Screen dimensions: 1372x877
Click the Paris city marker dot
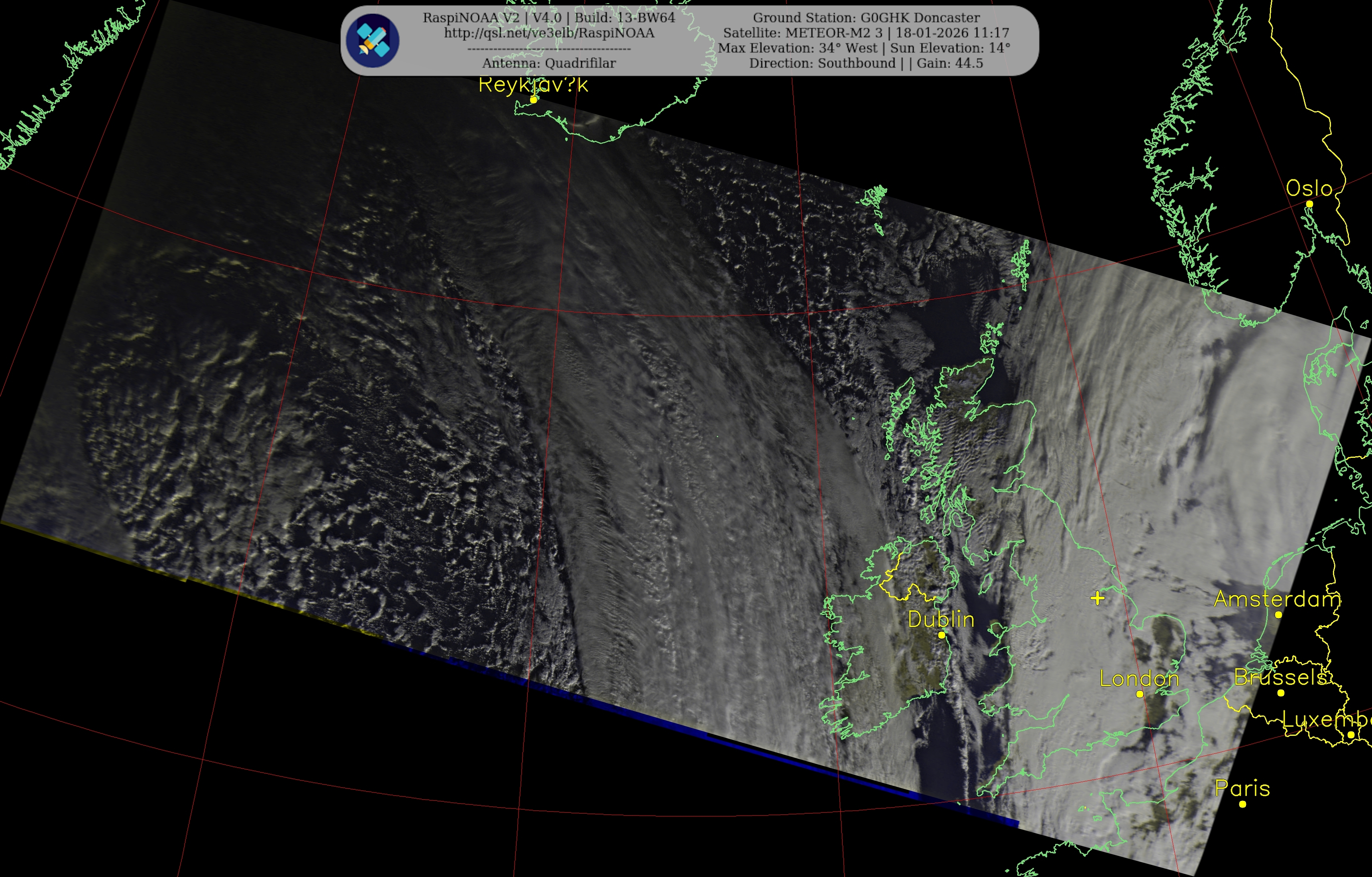click(1243, 804)
